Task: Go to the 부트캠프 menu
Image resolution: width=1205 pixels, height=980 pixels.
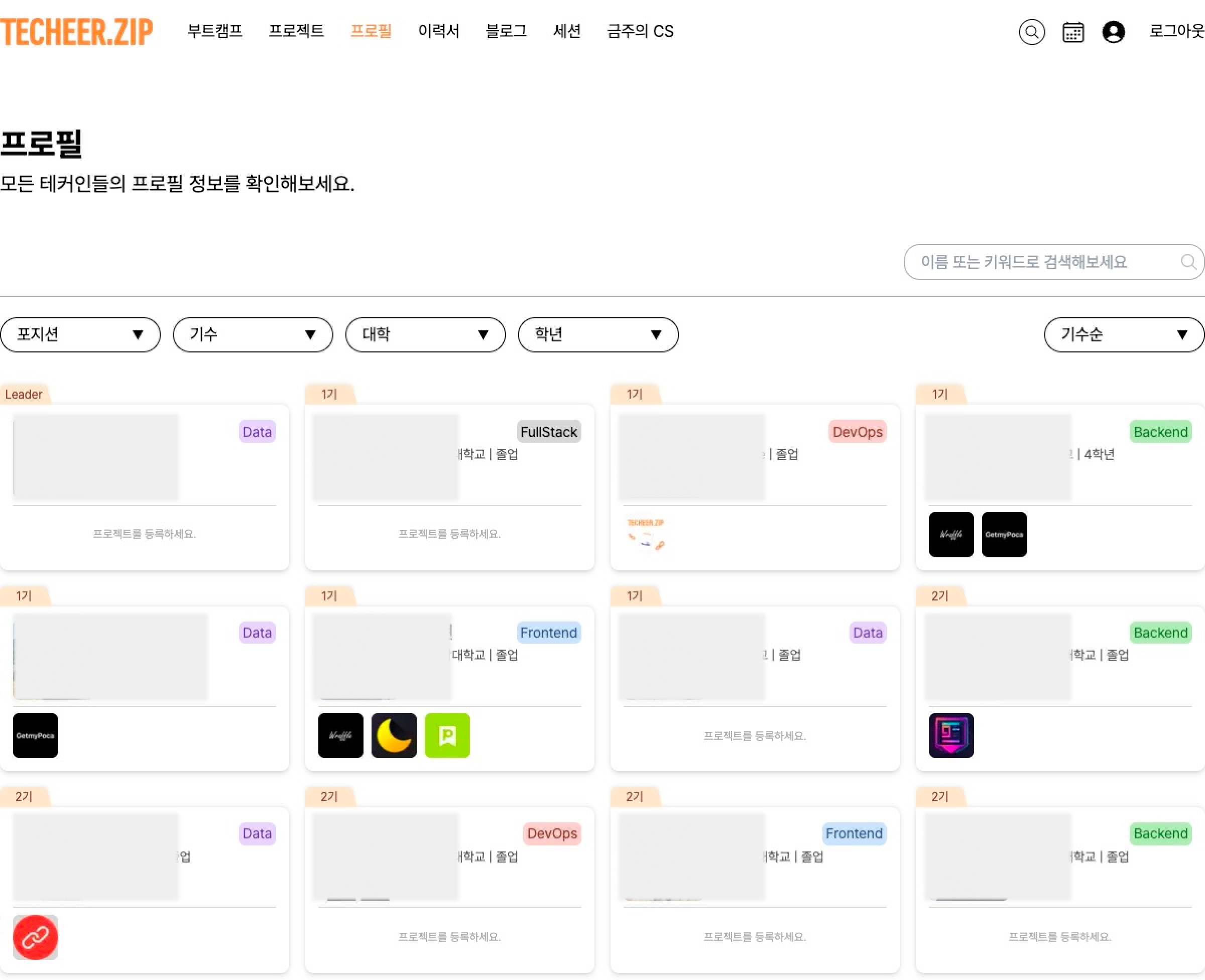Action: click(x=214, y=31)
